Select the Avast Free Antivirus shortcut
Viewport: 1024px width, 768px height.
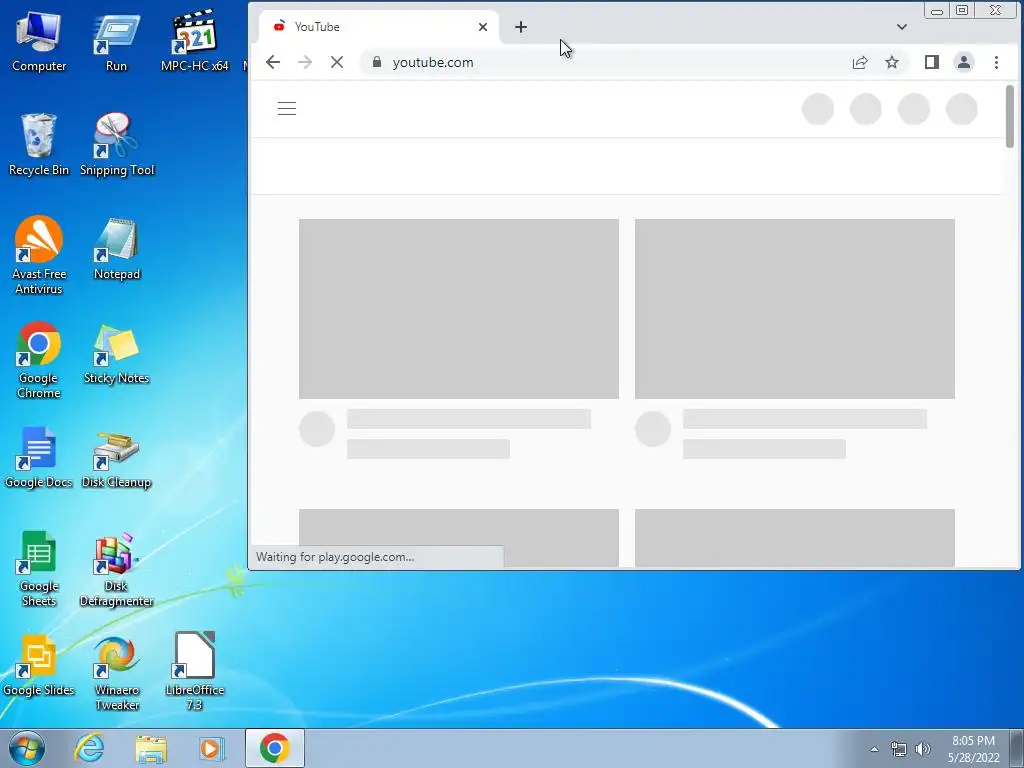pos(39,256)
